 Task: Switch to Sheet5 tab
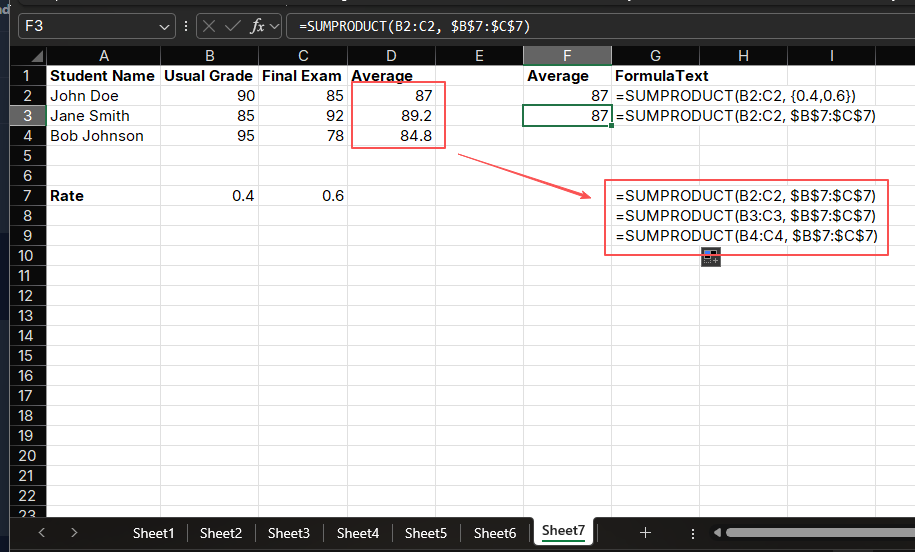426,533
